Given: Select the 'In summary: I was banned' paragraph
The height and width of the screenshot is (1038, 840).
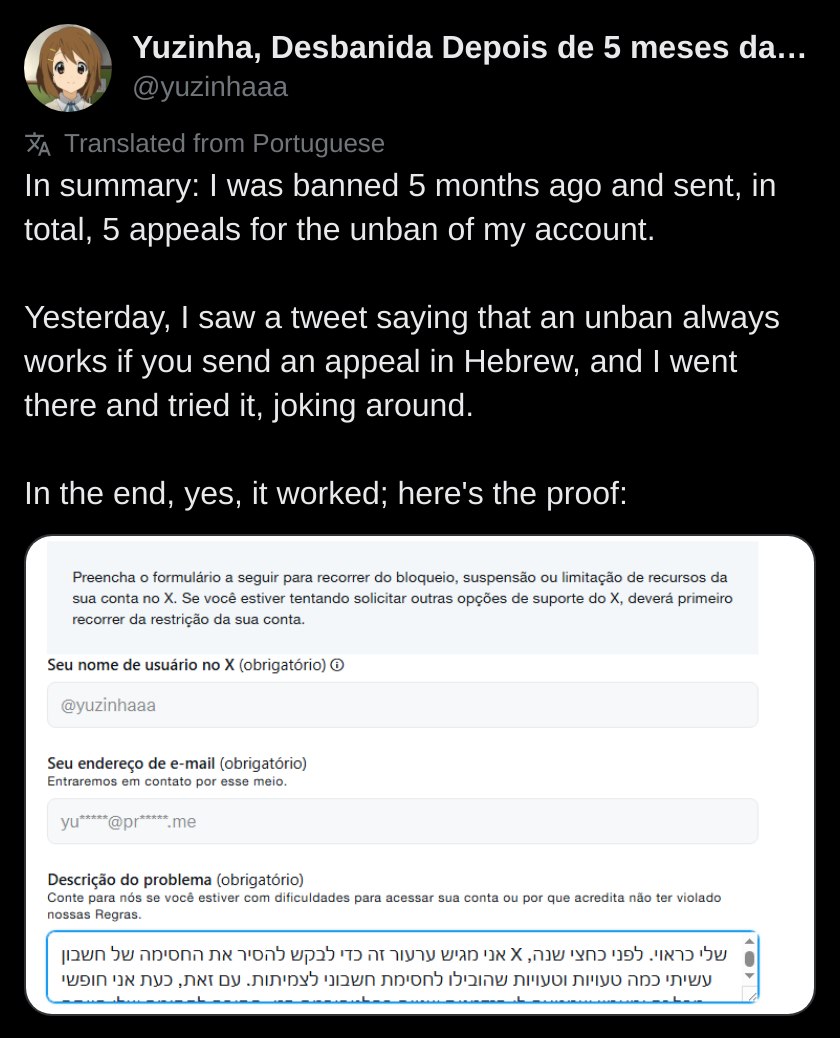Looking at the screenshot, I should click(400, 207).
